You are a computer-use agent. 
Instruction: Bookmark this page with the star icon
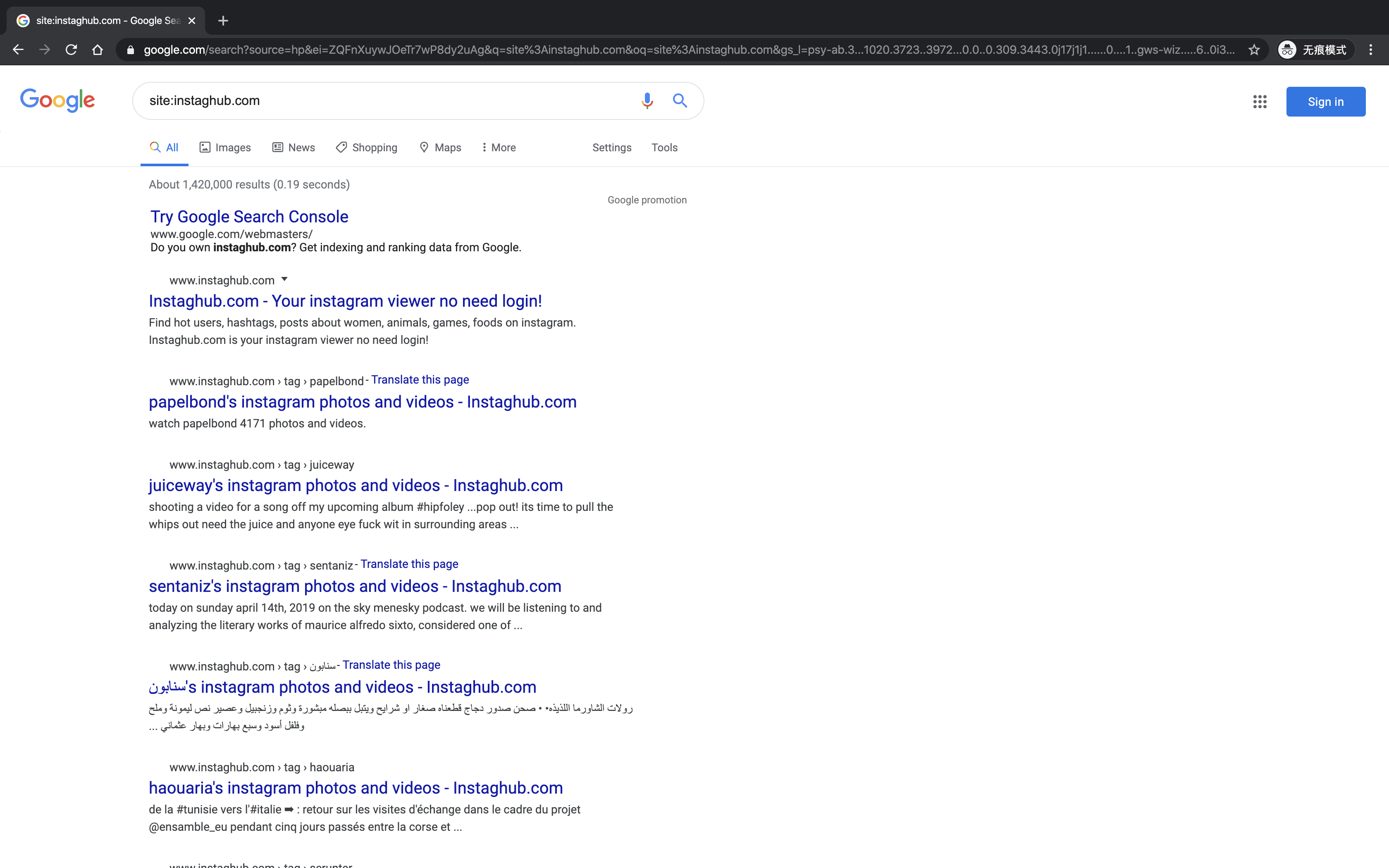tap(1254, 50)
